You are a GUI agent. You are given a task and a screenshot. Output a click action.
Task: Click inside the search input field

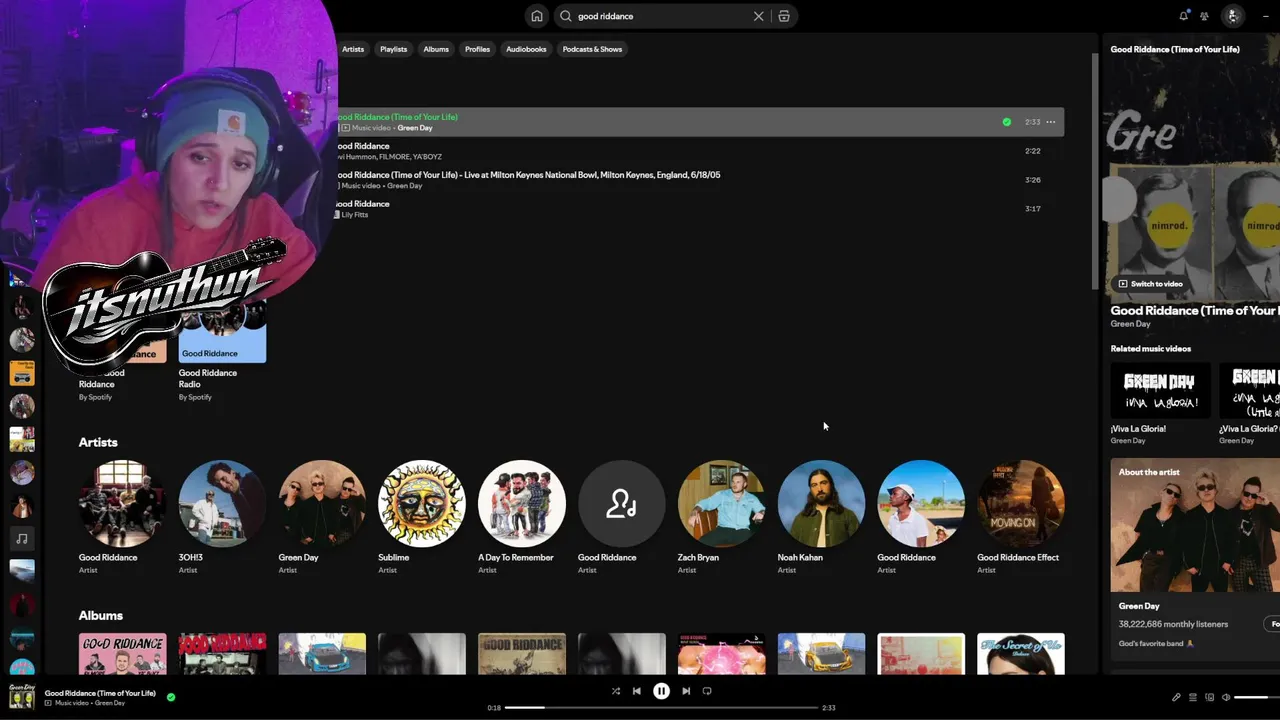pyautogui.click(x=660, y=16)
